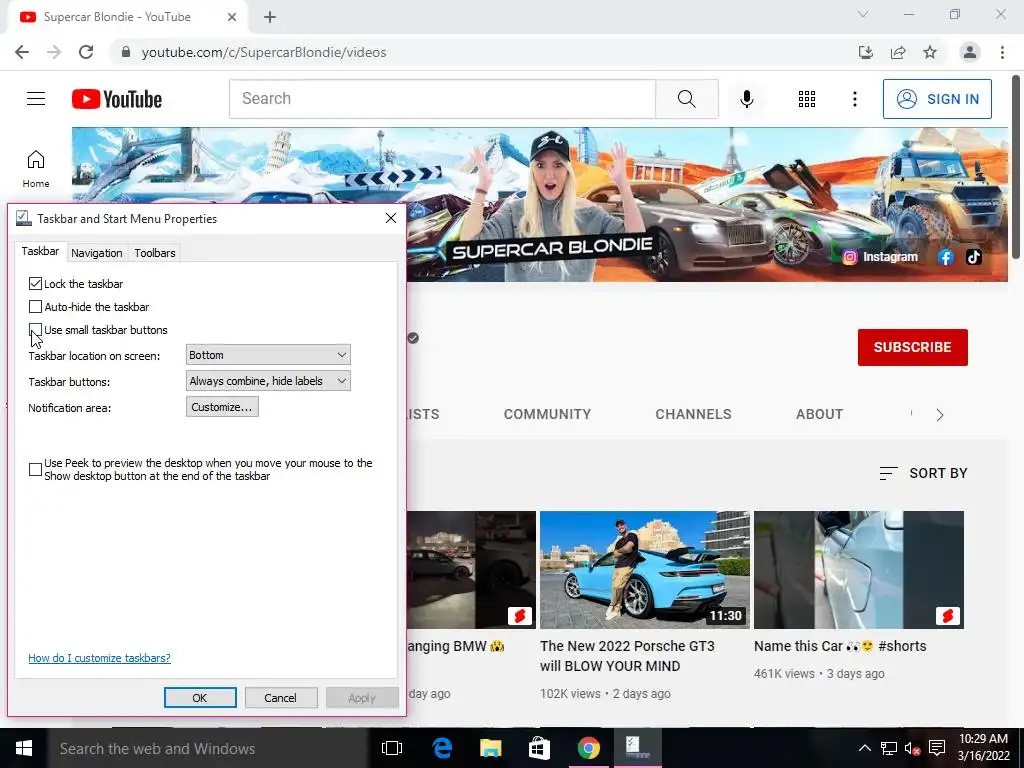Click Customize notification area button
Screen dimensions: 1024x768
(x=222, y=407)
